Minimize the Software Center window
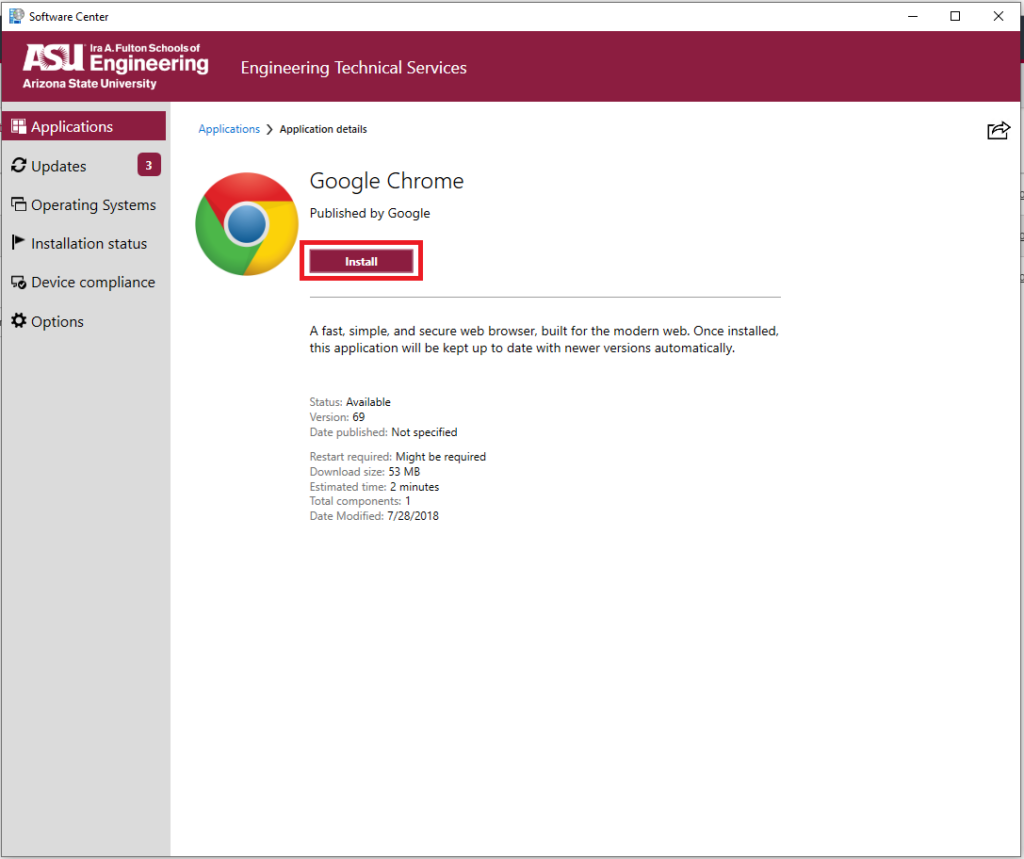 click(x=913, y=16)
